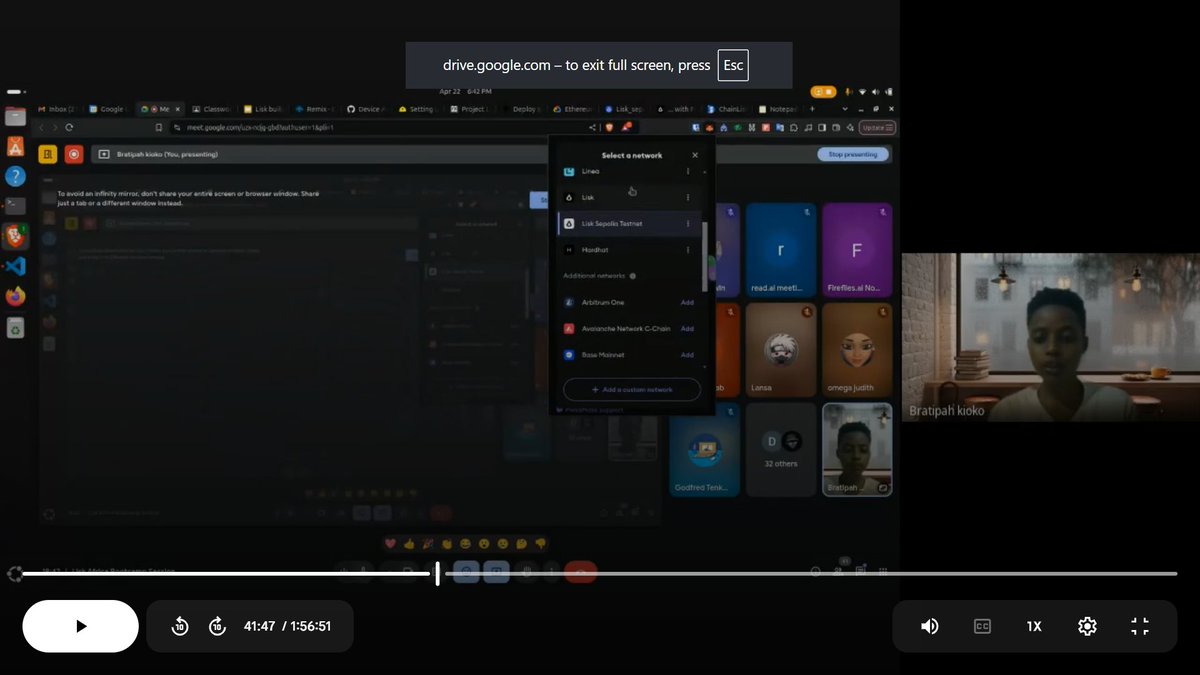Click info icon beside Additional networks
This screenshot has width=1200, height=675.
(x=633, y=276)
